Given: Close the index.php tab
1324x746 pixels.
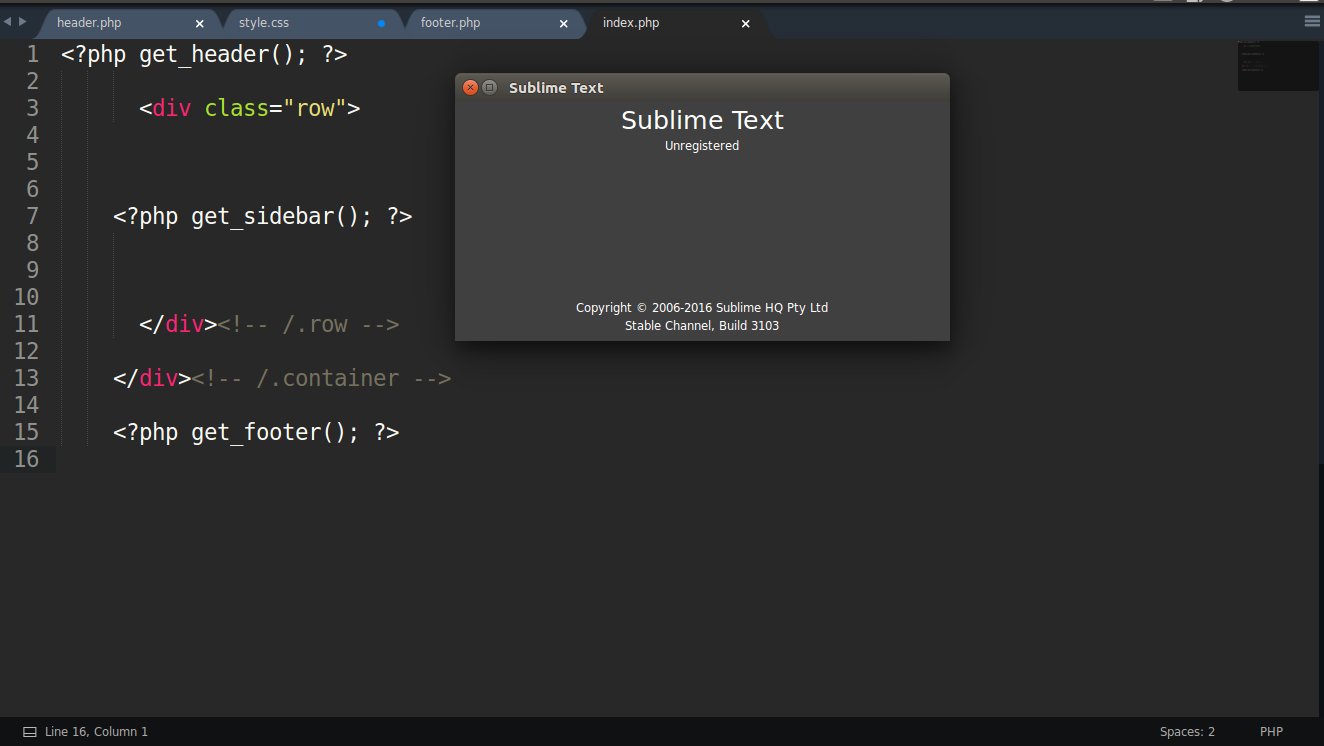Looking at the screenshot, I should pyautogui.click(x=745, y=23).
